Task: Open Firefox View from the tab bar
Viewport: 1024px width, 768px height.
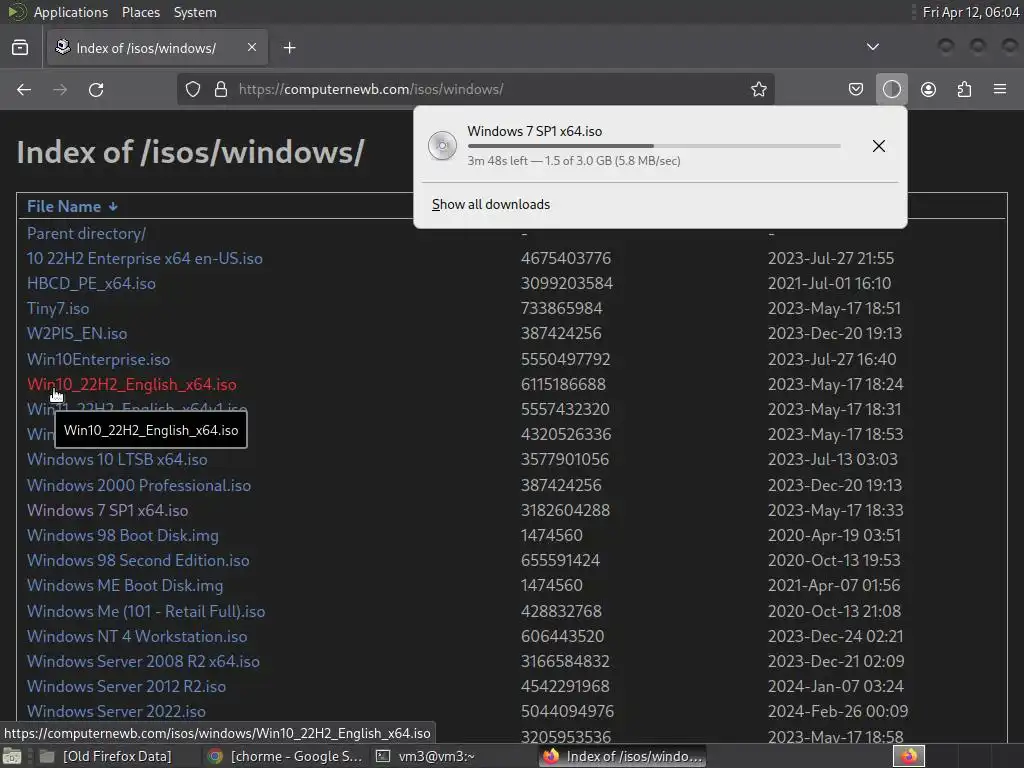Action: [20, 48]
